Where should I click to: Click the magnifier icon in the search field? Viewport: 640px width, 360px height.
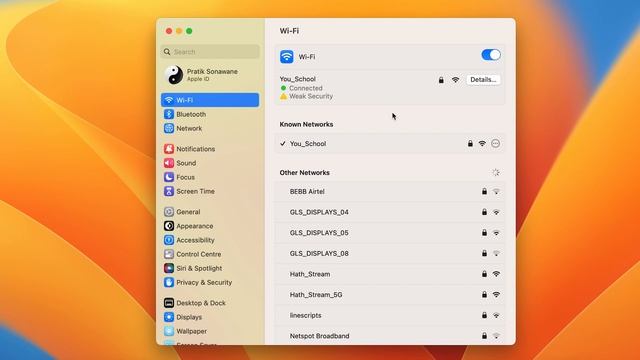coord(167,52)
